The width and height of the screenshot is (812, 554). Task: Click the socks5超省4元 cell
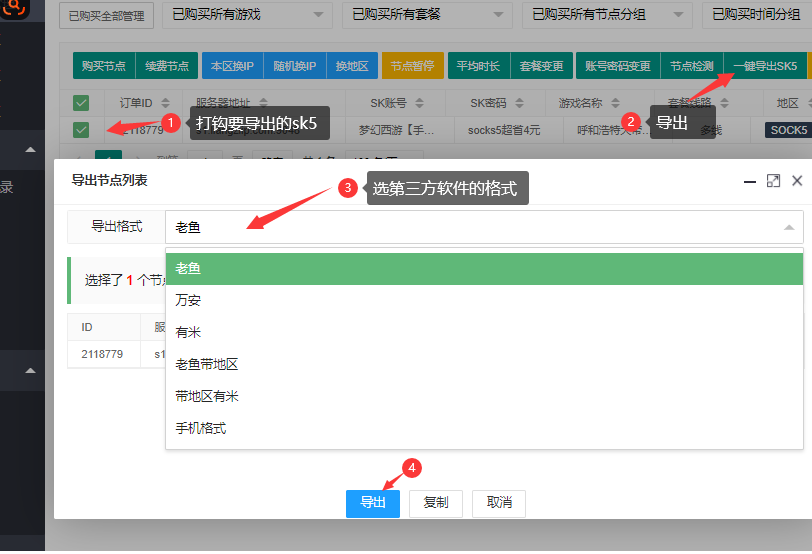504,130
